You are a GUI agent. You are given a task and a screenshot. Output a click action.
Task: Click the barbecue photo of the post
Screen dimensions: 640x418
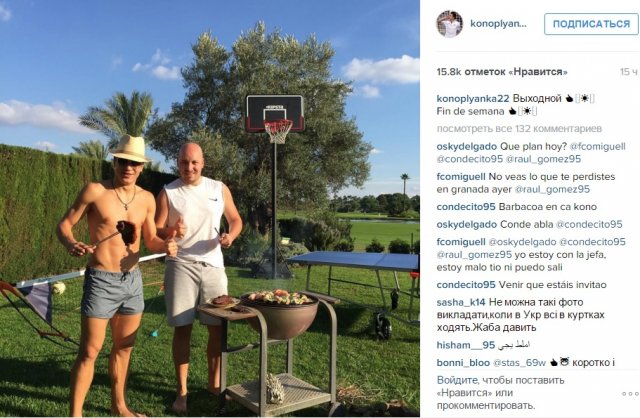[210, 209]
